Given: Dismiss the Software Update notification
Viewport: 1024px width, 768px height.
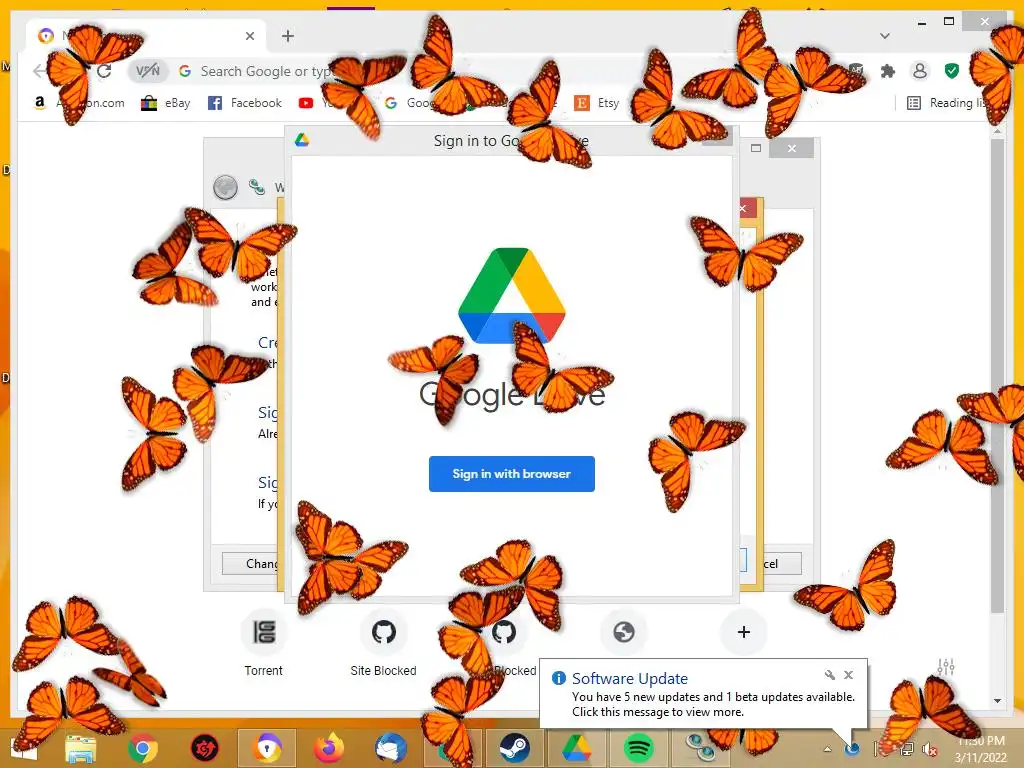Looking at the screenshot, I should tap(848, 675).
